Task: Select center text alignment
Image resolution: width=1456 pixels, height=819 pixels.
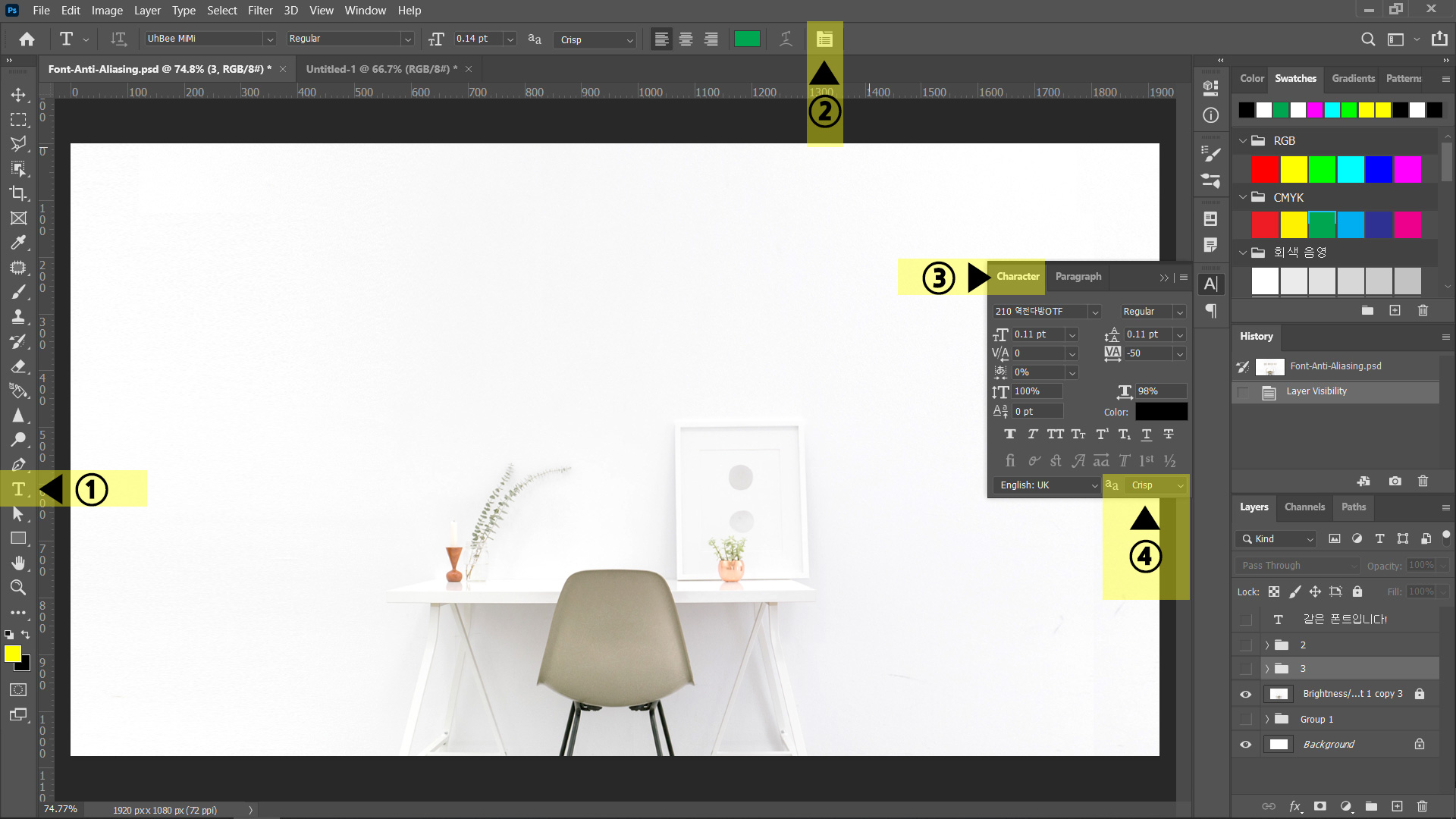Action: point(686,39)
